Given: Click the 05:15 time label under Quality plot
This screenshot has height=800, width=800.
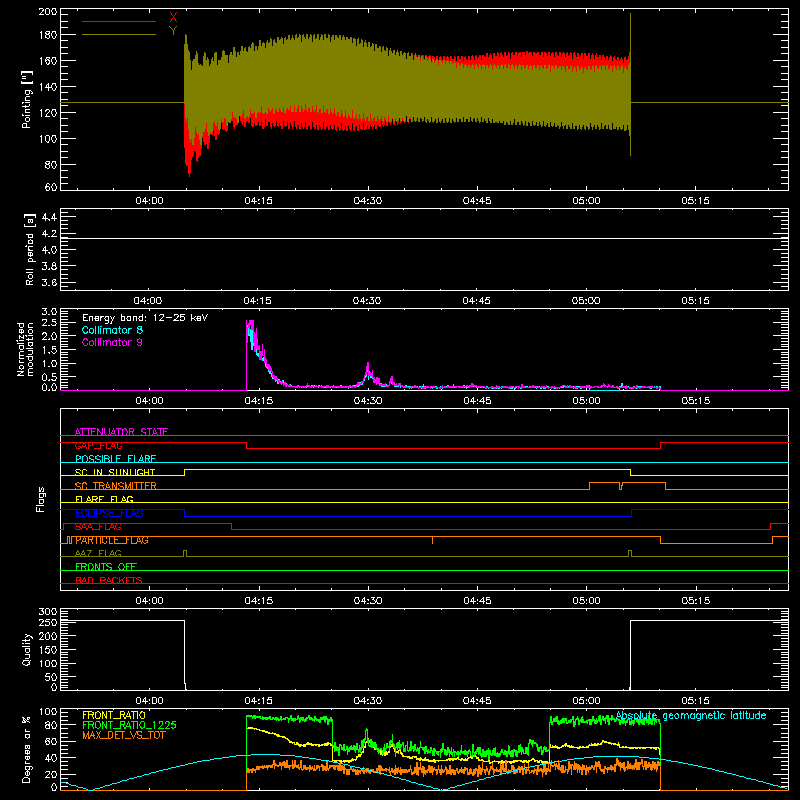Looking at the screenshot, I should click(695, 701).
